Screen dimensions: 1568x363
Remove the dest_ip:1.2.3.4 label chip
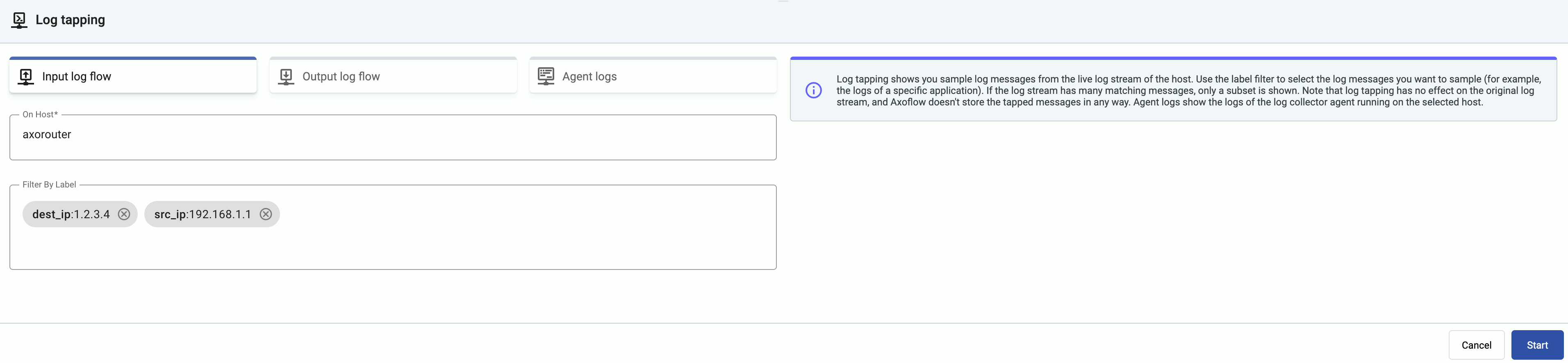[124, 215]
